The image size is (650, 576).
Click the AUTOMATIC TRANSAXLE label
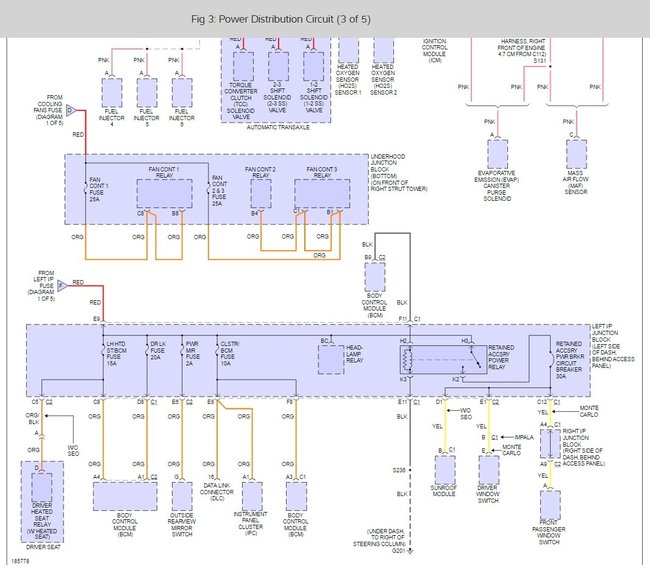pyautogui.click(x=278, y=127)
